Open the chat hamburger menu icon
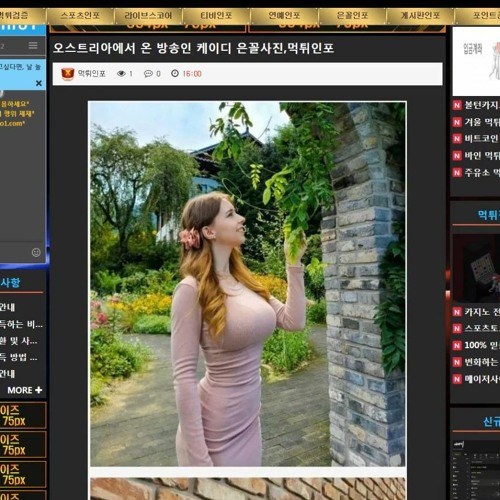 33,45
